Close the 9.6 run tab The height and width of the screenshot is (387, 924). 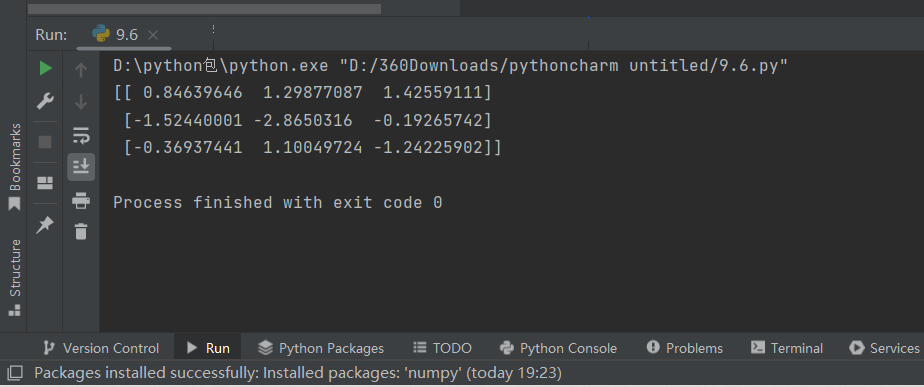coord(153,35)
